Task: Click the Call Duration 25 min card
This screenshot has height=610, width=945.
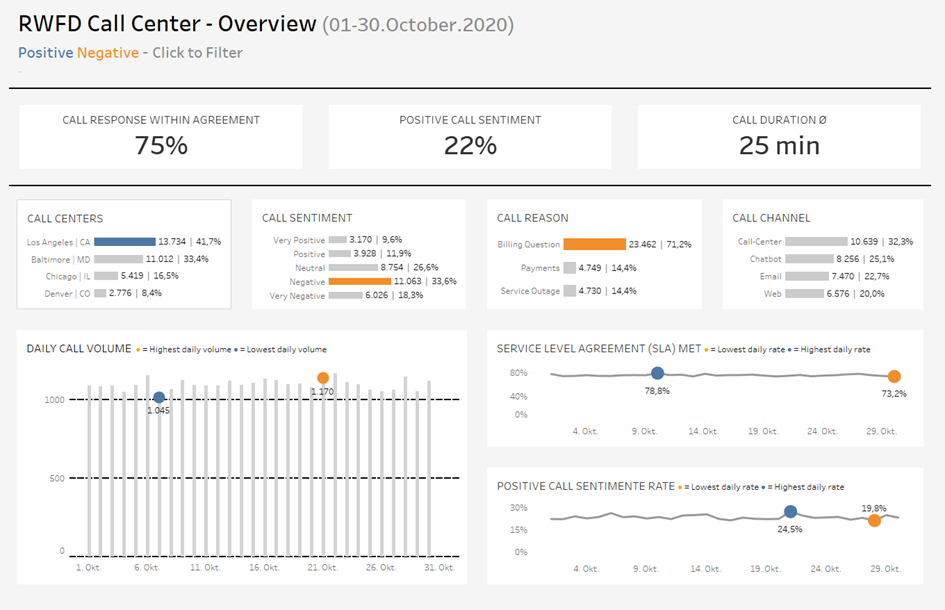Action: [779, 137]
